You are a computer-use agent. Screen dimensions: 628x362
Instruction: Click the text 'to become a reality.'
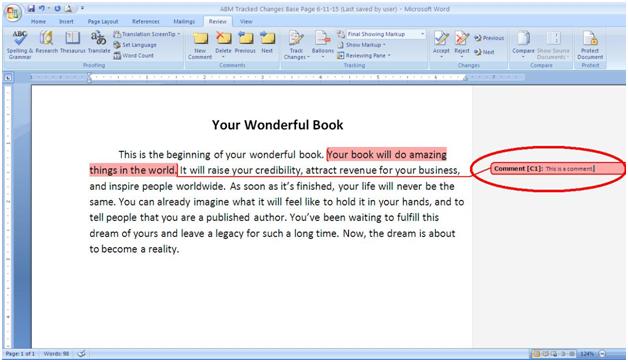pos(134,249)
